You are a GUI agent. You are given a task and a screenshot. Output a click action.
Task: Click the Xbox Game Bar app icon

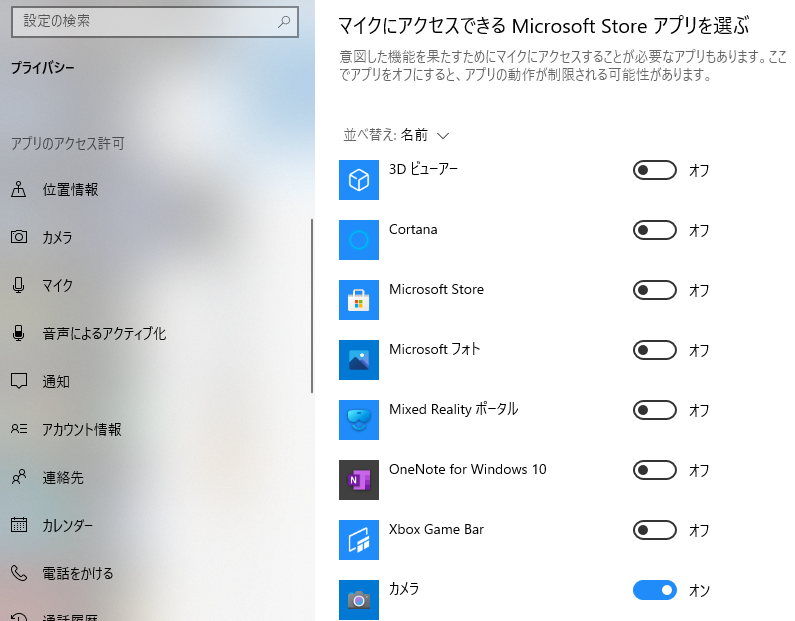pos(358,540)
